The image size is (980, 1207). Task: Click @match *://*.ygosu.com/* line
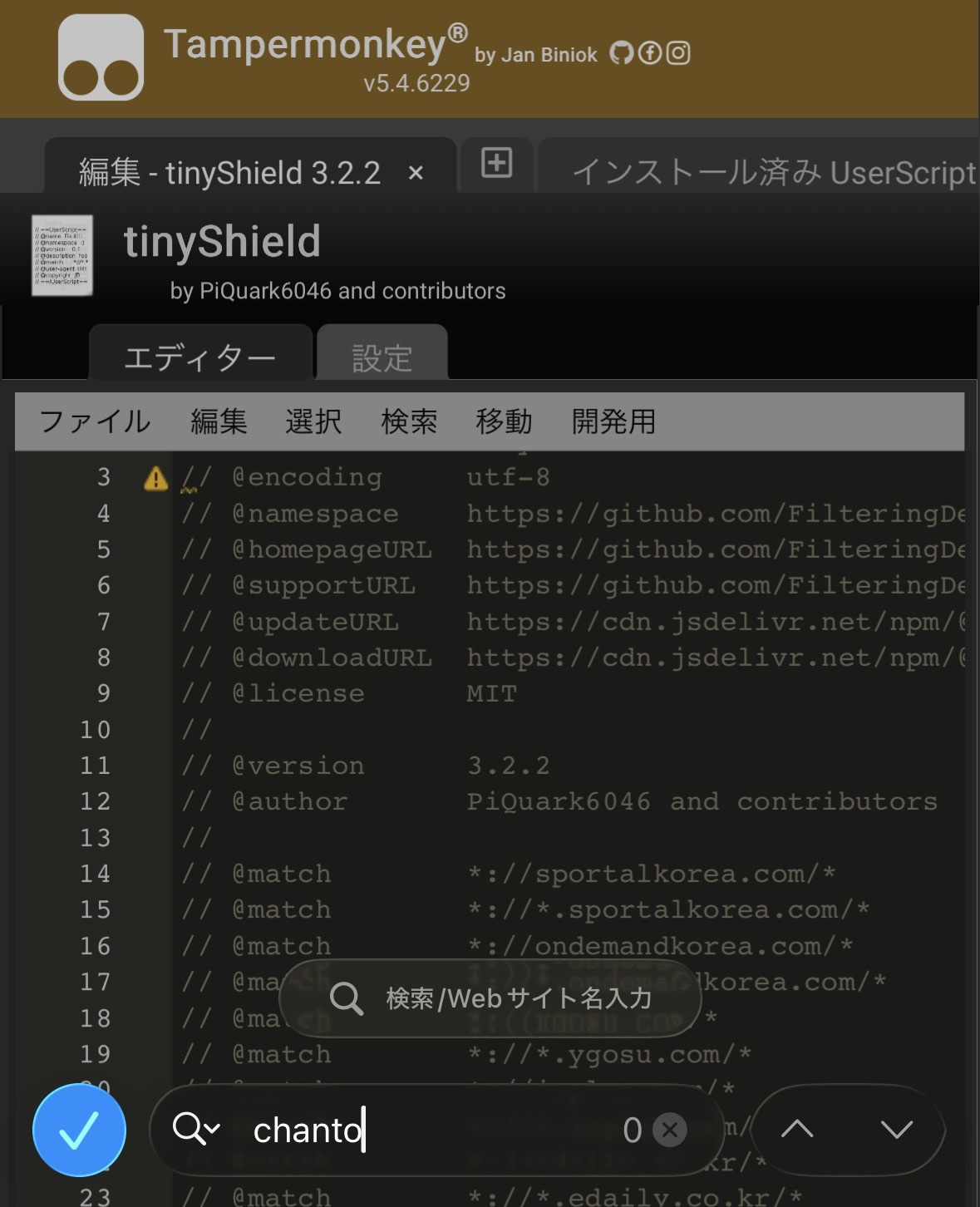click(x=466, y=1054)
